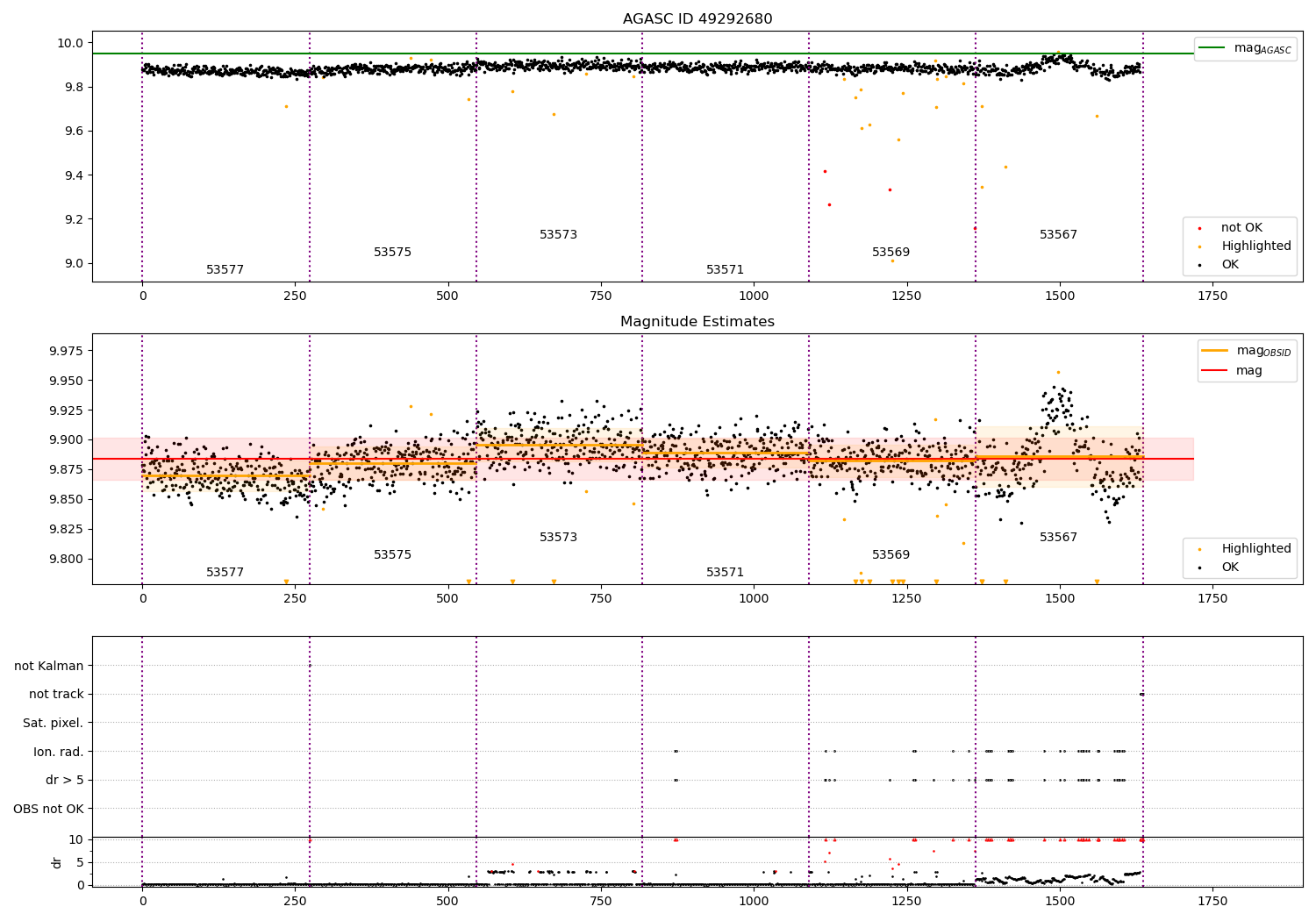1316x921 pixels.
Task: Click y-axis tick 9.0 on top plot
Action: click(x=74, y=263)
